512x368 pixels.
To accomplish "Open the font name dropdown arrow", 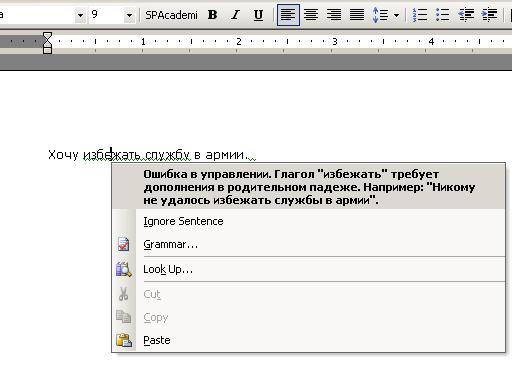I will (x=80, y=15).
